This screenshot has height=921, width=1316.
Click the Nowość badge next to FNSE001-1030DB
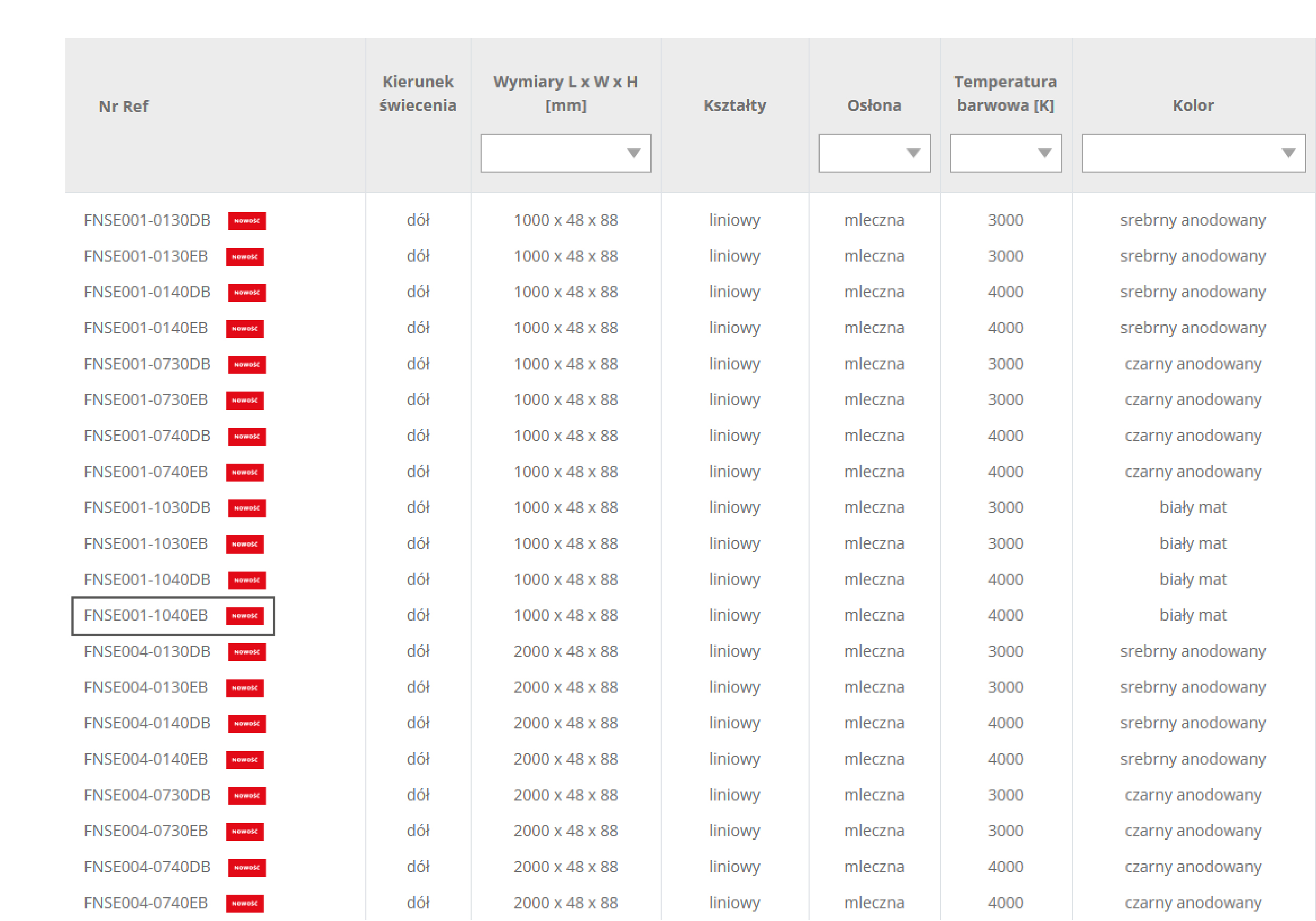click(x=247, y=508)
